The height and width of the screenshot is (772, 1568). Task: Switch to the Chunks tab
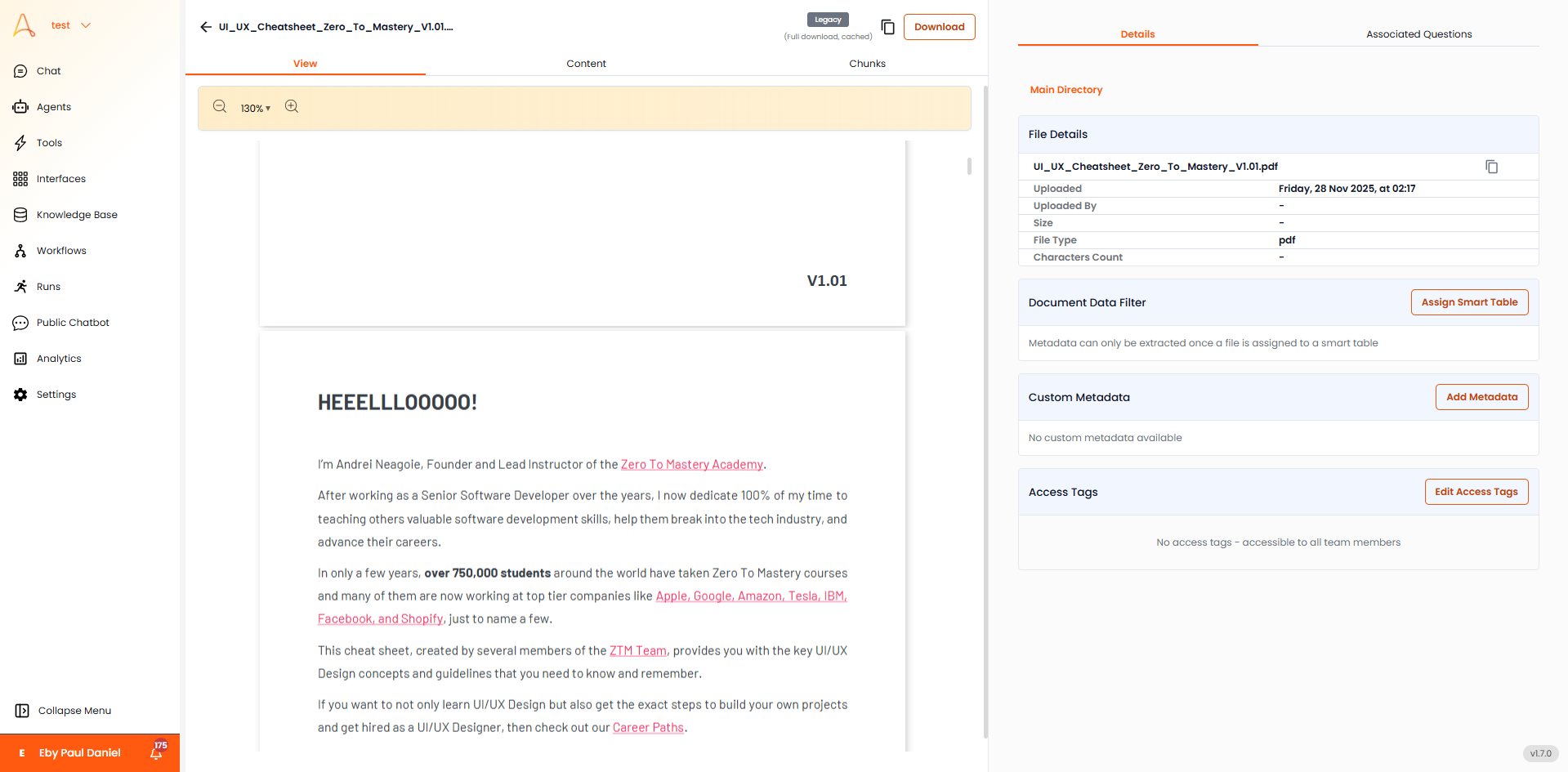click(x=867, y=64)
